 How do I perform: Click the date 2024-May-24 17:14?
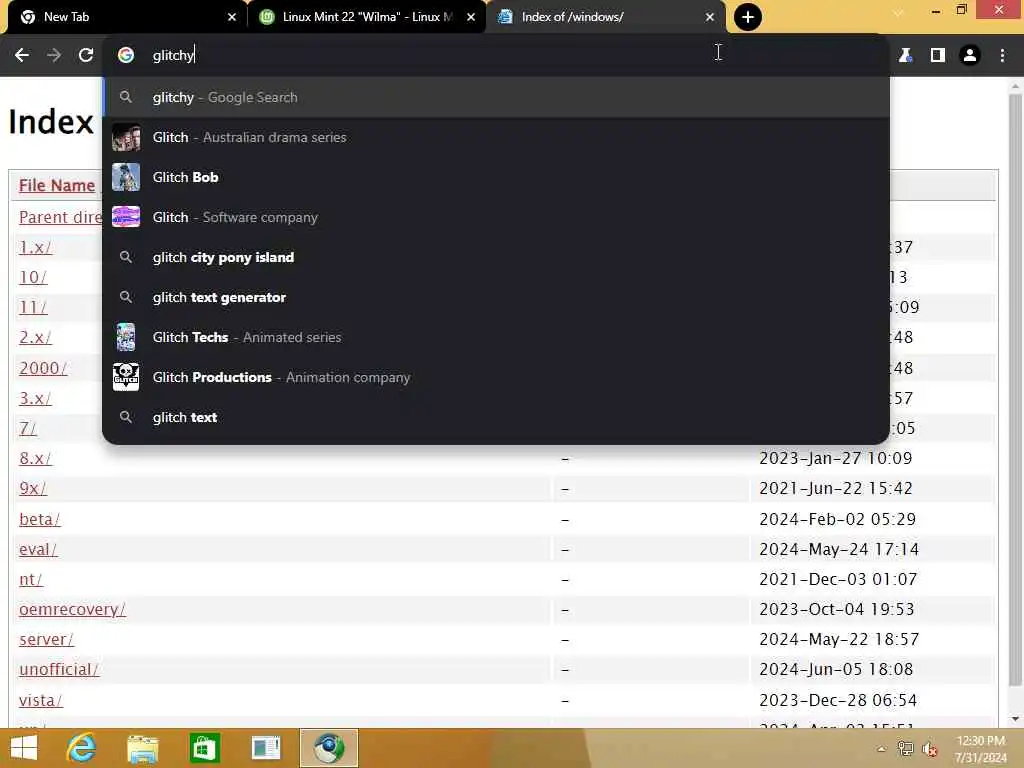point(839,550)
